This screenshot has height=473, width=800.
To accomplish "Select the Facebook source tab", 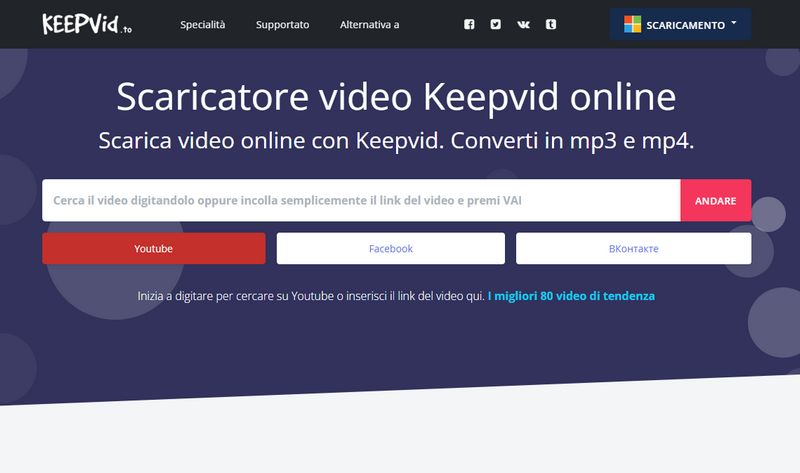I will pos(390,248).
